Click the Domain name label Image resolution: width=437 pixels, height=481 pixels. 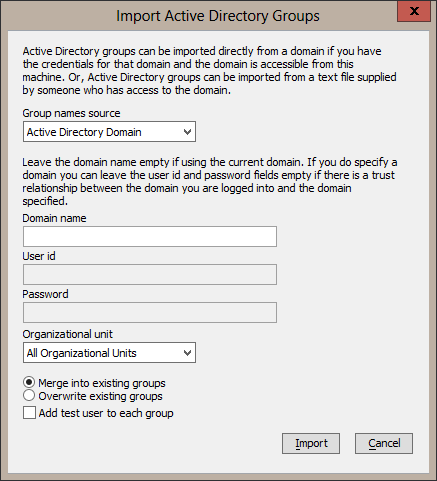[54, 218]
